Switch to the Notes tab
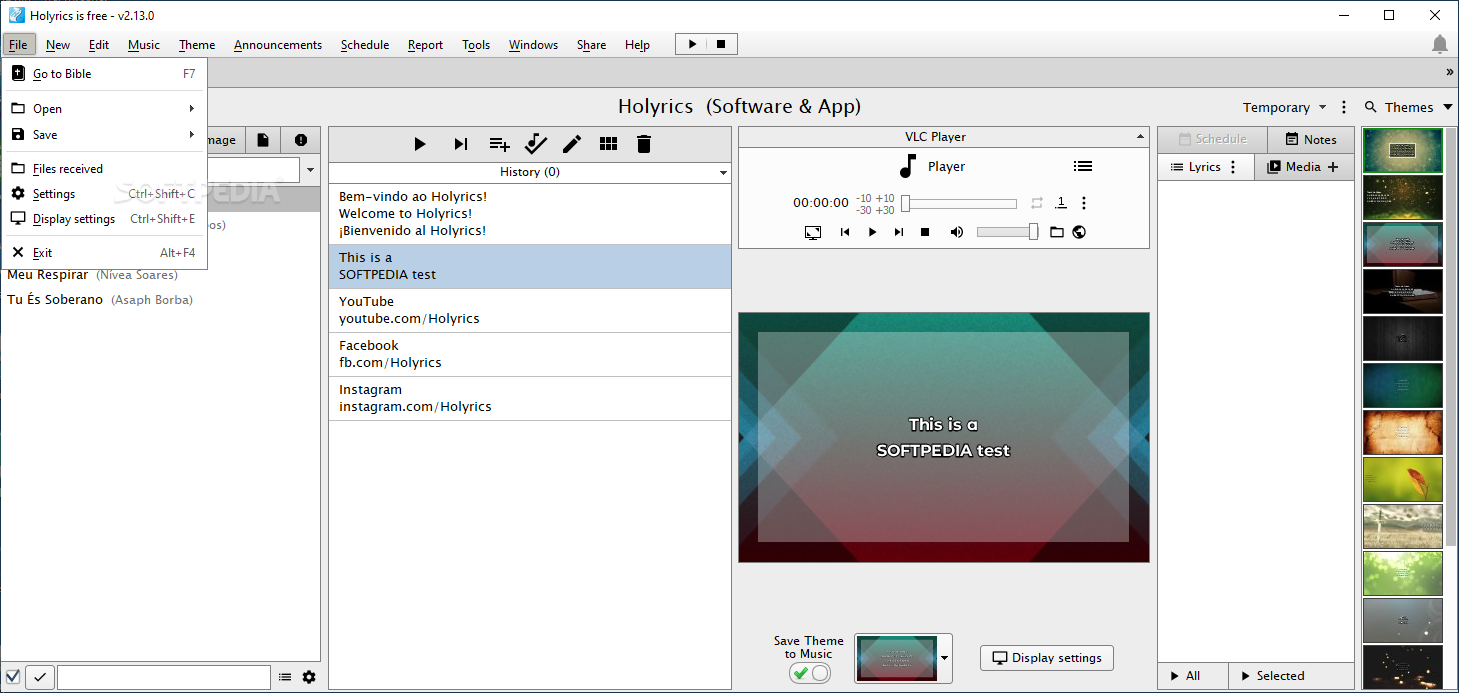The height and width of the screenshot is (693, 1459). (1311, 140)
